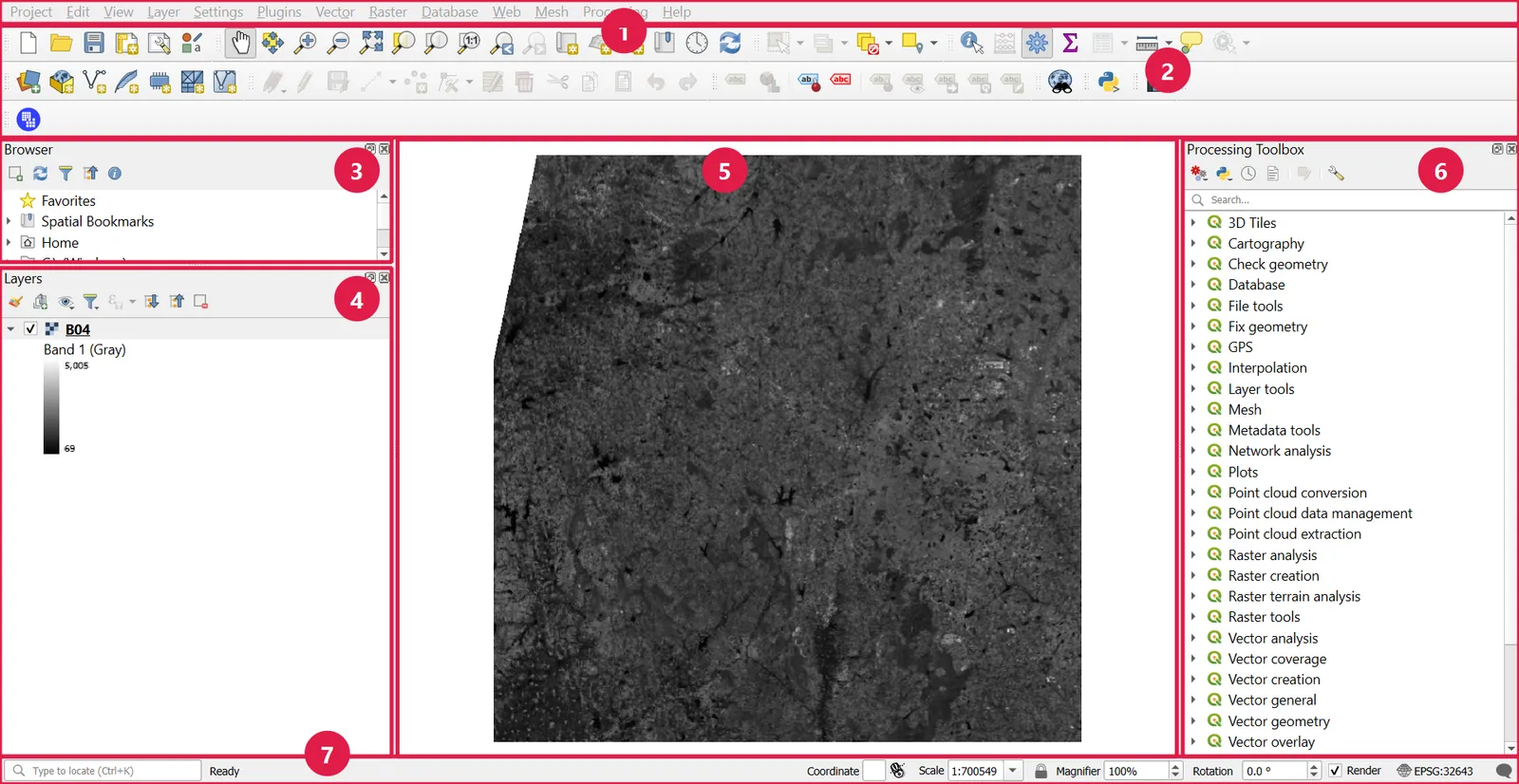Screen dimensions: 1519x784
Task: Open the Raster menu
Action: coord(387,11)
